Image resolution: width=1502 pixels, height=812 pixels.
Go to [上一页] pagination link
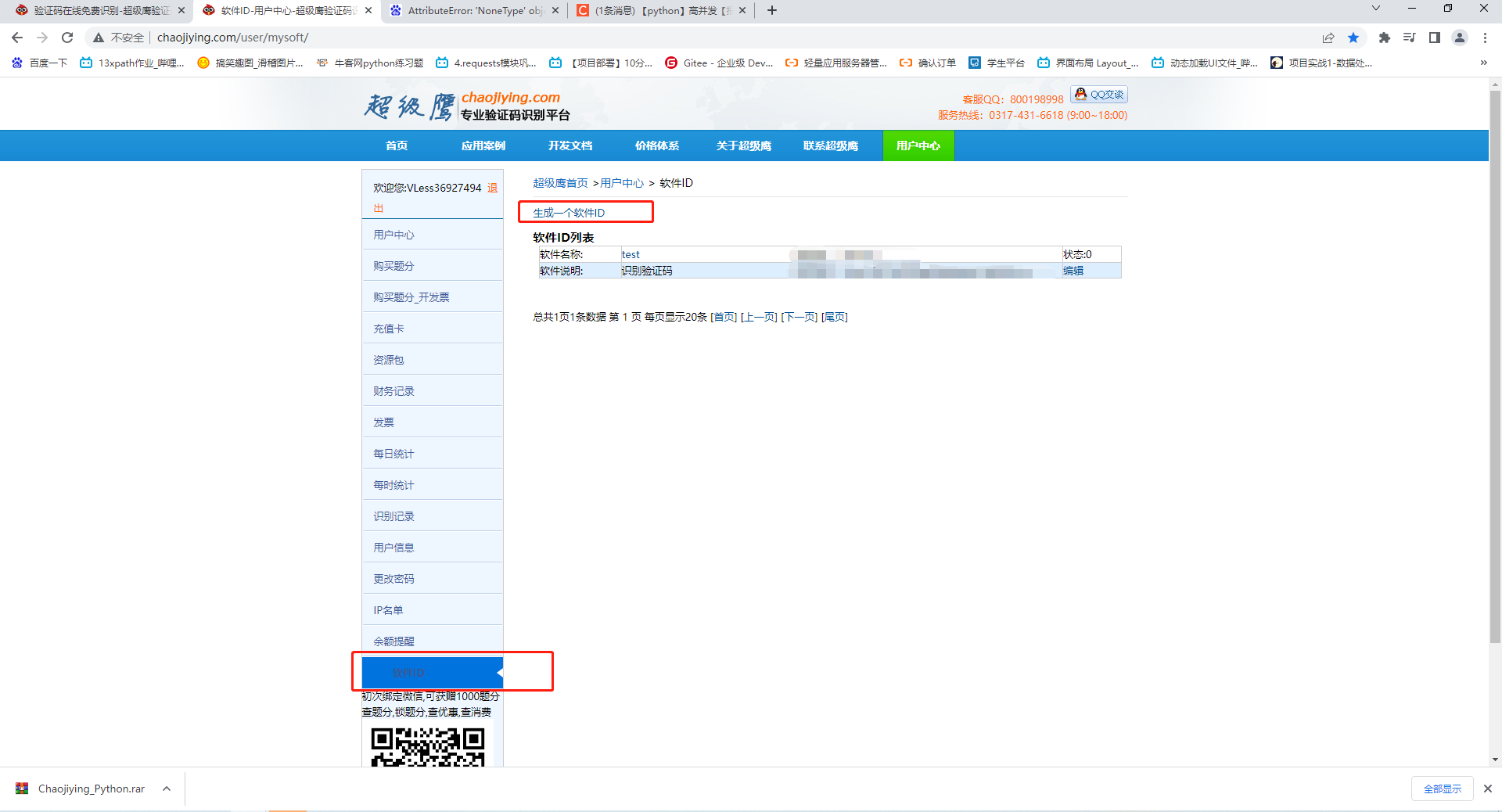coord(759,317)
